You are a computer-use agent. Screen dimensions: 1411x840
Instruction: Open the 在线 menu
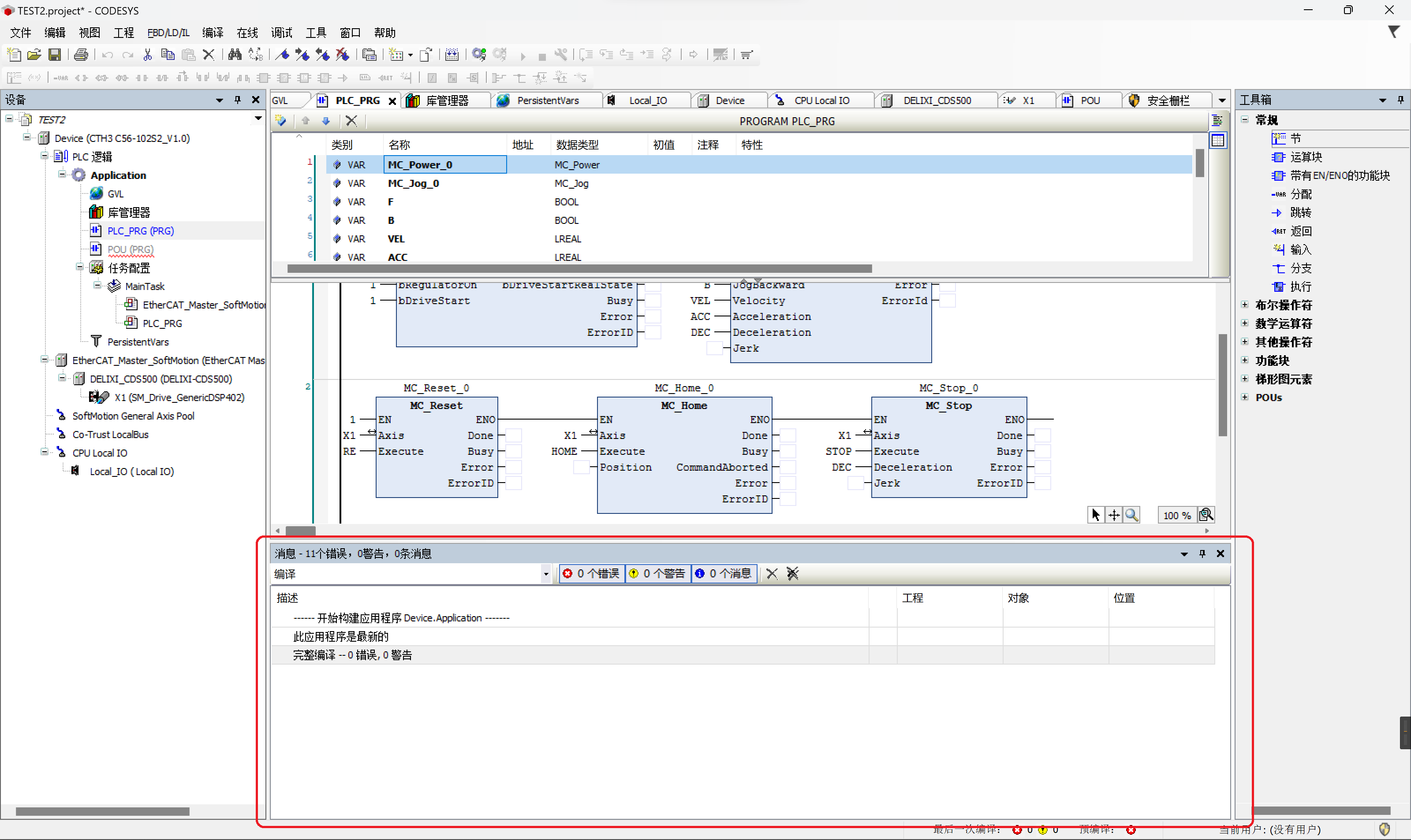click(247, 33)
